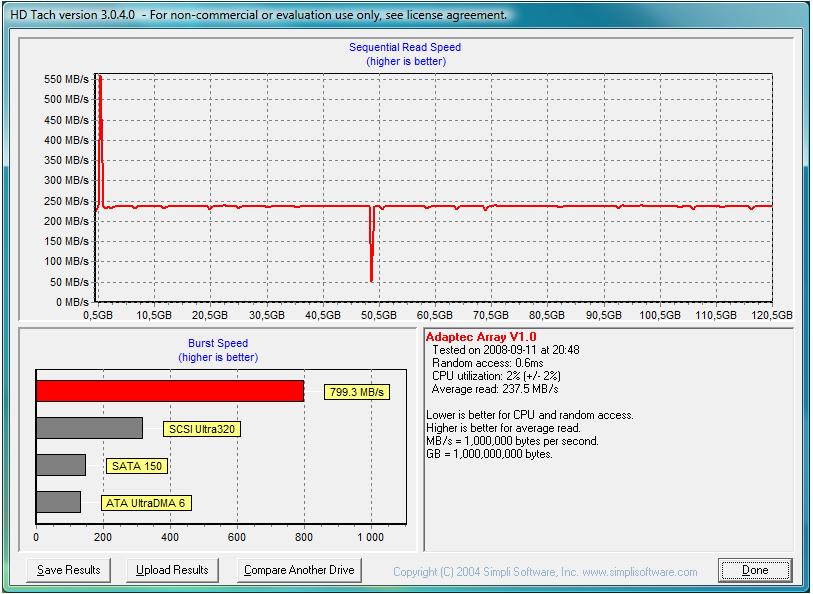Click the 50,5GB axis label
Screen dimensions: 813x594
click(x=379, y=315)
